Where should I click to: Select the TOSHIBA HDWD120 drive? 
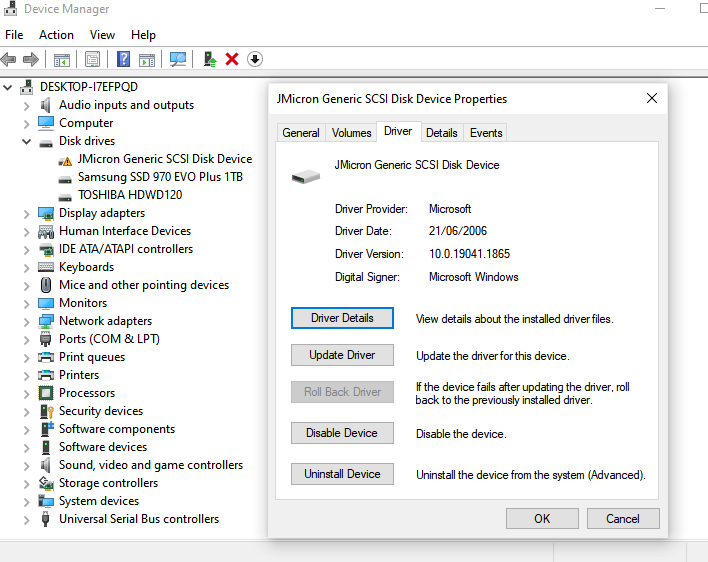click(x=130, y=195)
